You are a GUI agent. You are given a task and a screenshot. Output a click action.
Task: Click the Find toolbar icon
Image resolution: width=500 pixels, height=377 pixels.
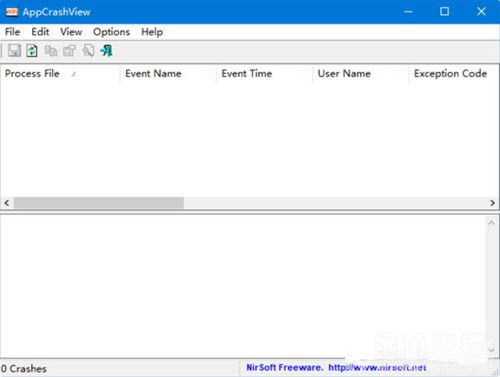click(x=88, y=51)
